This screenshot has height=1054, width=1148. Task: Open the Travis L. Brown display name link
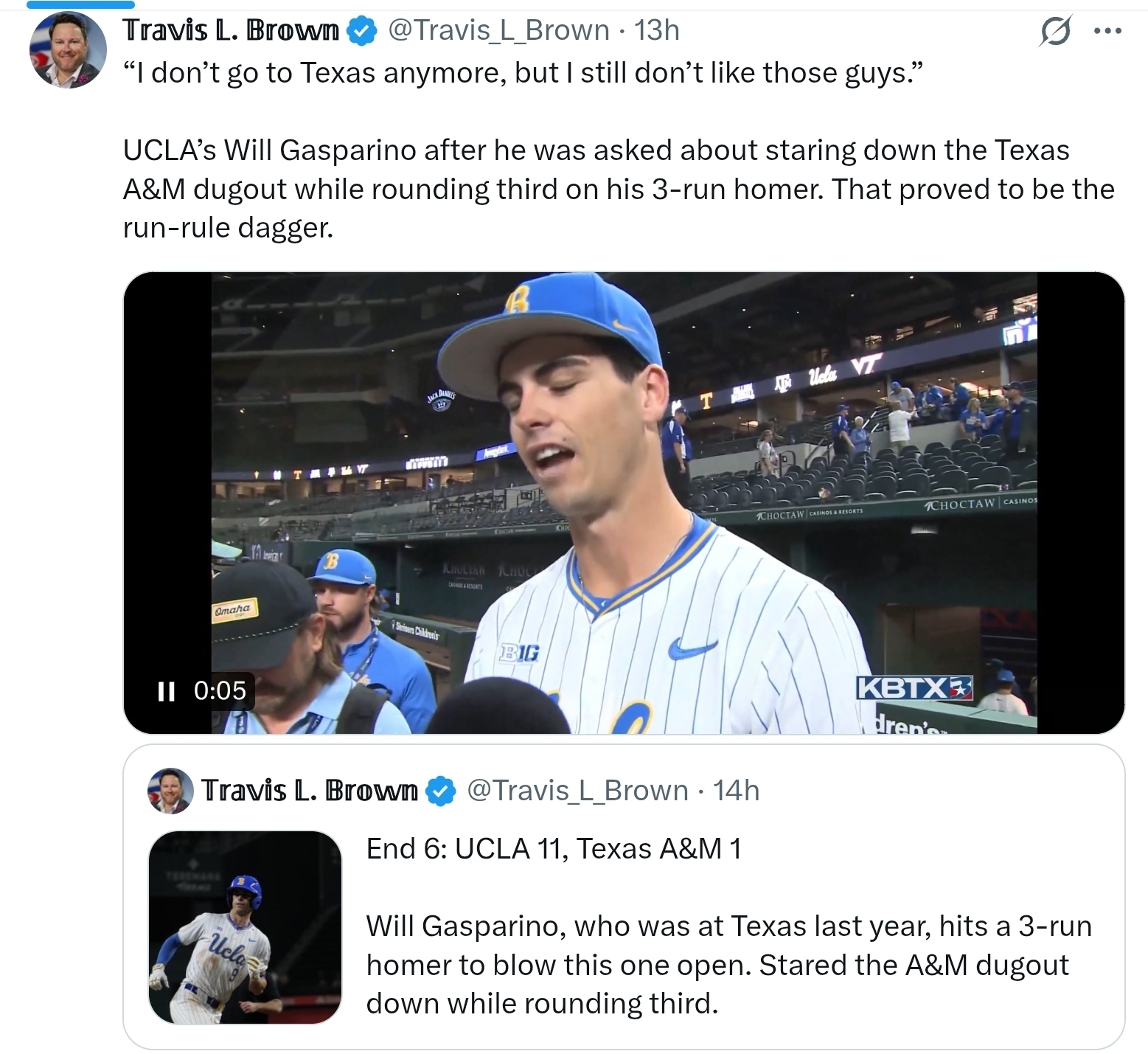point(231,31)
